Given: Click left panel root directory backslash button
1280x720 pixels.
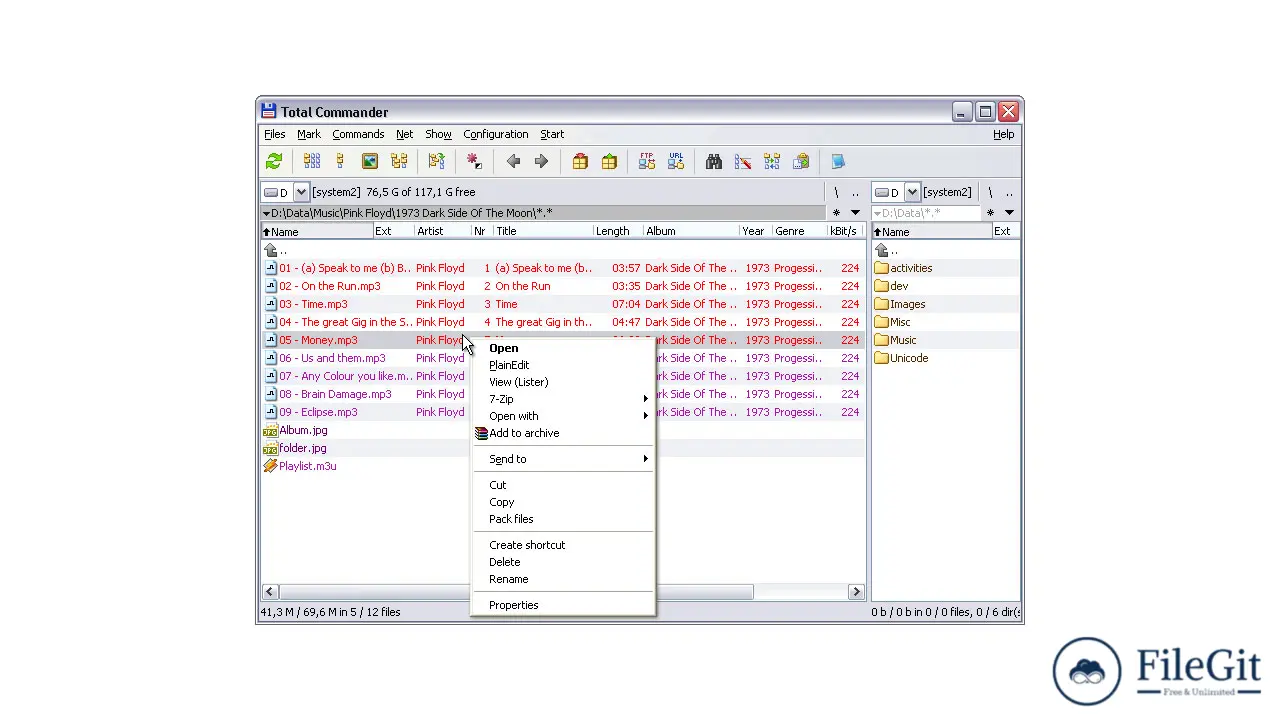Looking at the screenshot, I should [836, 192].
